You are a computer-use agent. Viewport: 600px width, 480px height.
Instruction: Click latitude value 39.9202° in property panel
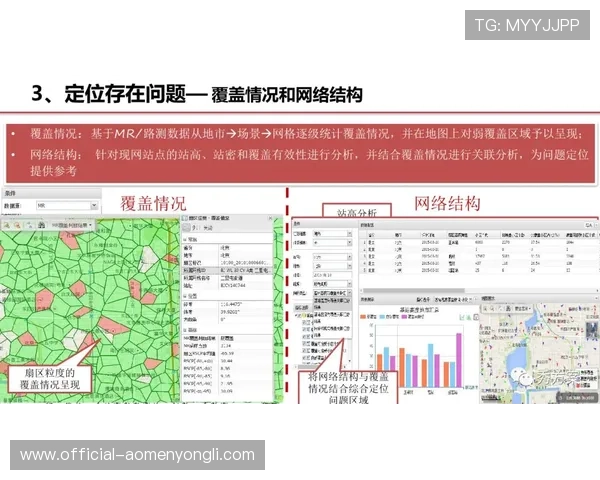(x=231, y=312)
